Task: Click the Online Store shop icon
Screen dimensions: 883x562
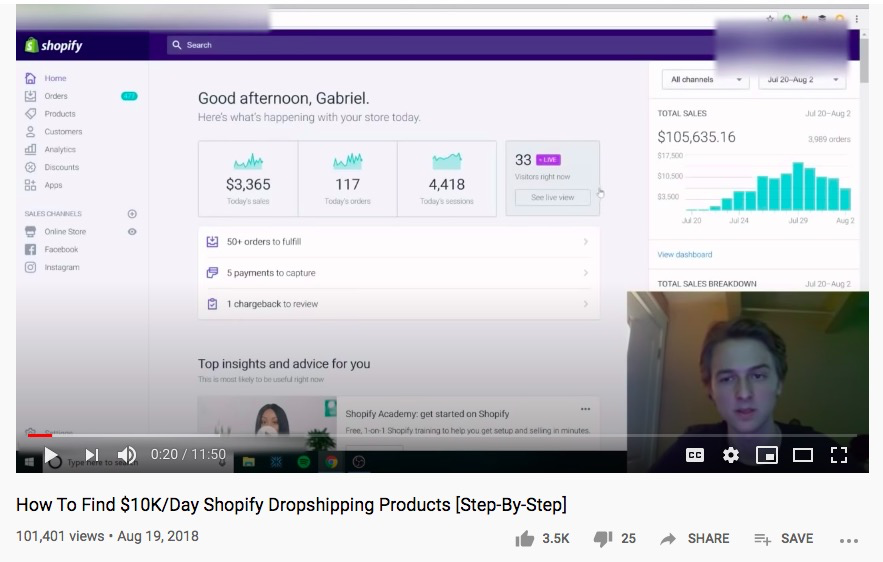Action: pyautogui.click(x=30, y=232)
